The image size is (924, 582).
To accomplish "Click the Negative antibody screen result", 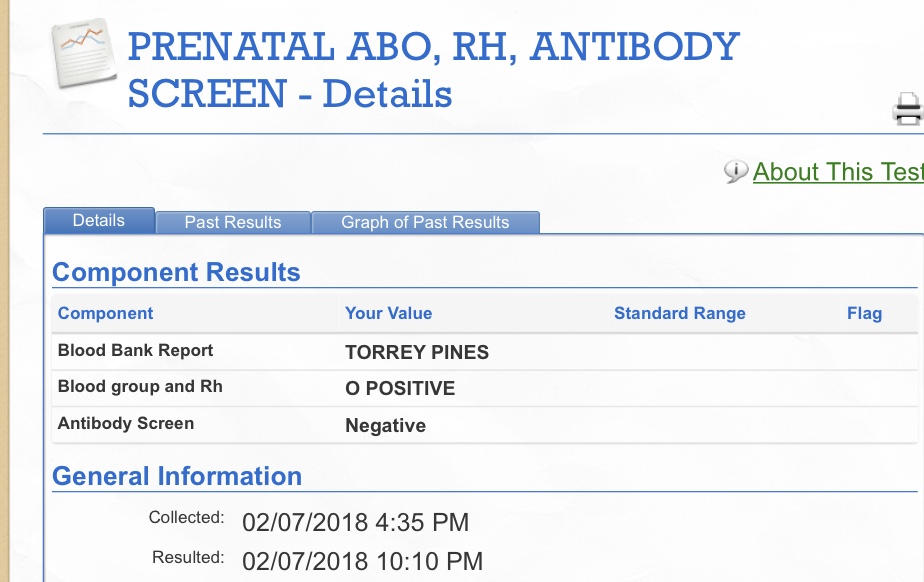I will click(x=385, y=426).
